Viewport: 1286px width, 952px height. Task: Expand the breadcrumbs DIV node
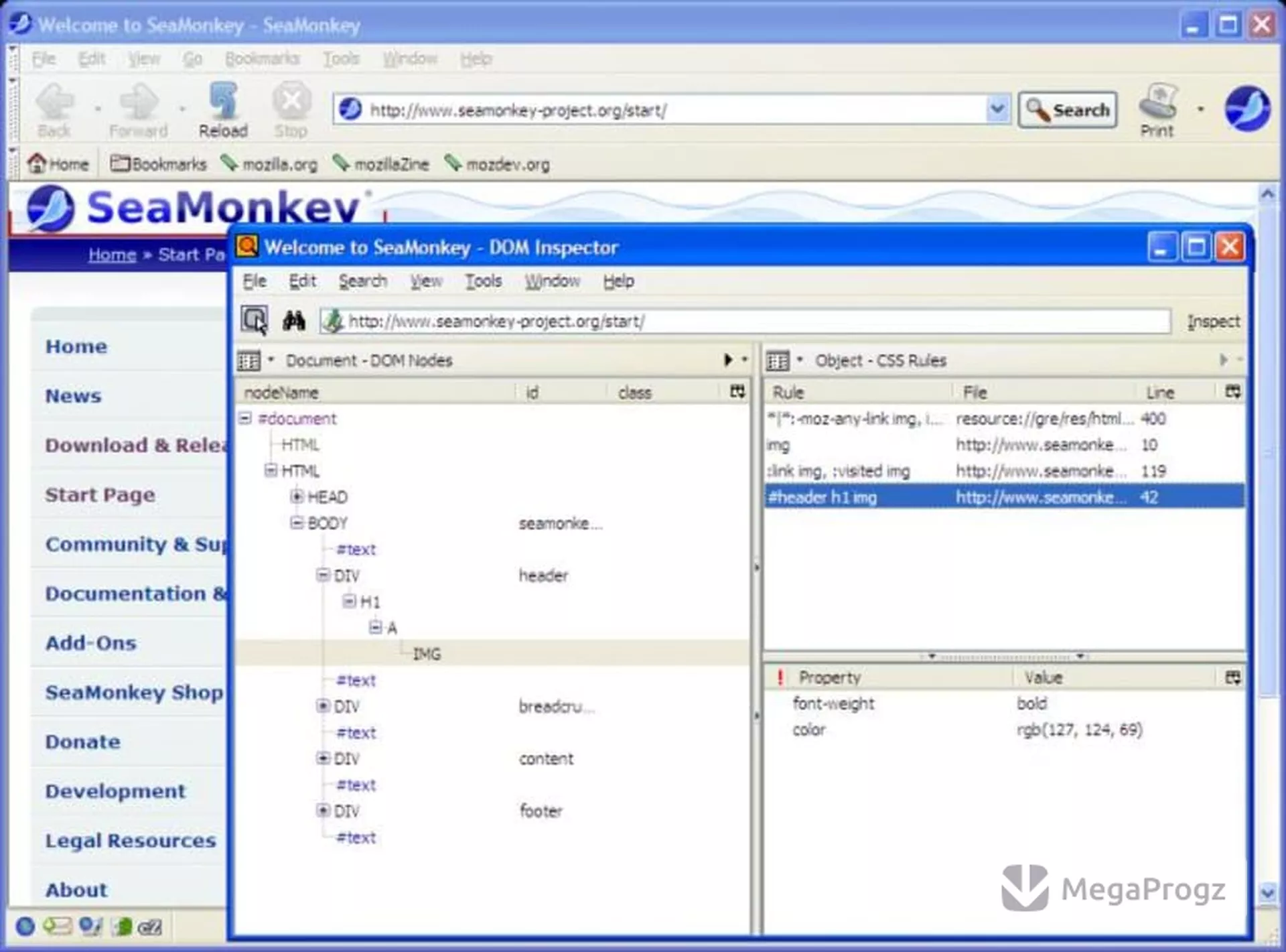(x=323, y=705)
